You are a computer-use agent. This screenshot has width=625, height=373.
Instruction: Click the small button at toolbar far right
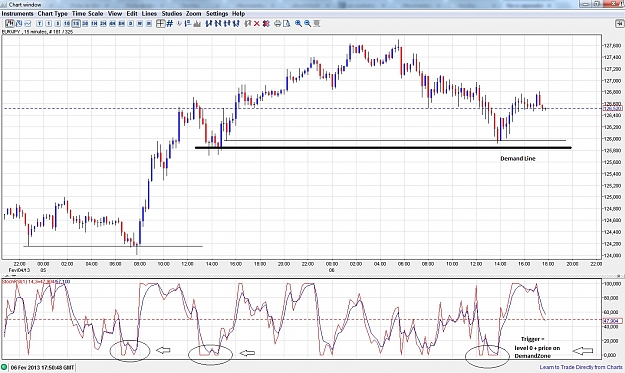(619, 24)
